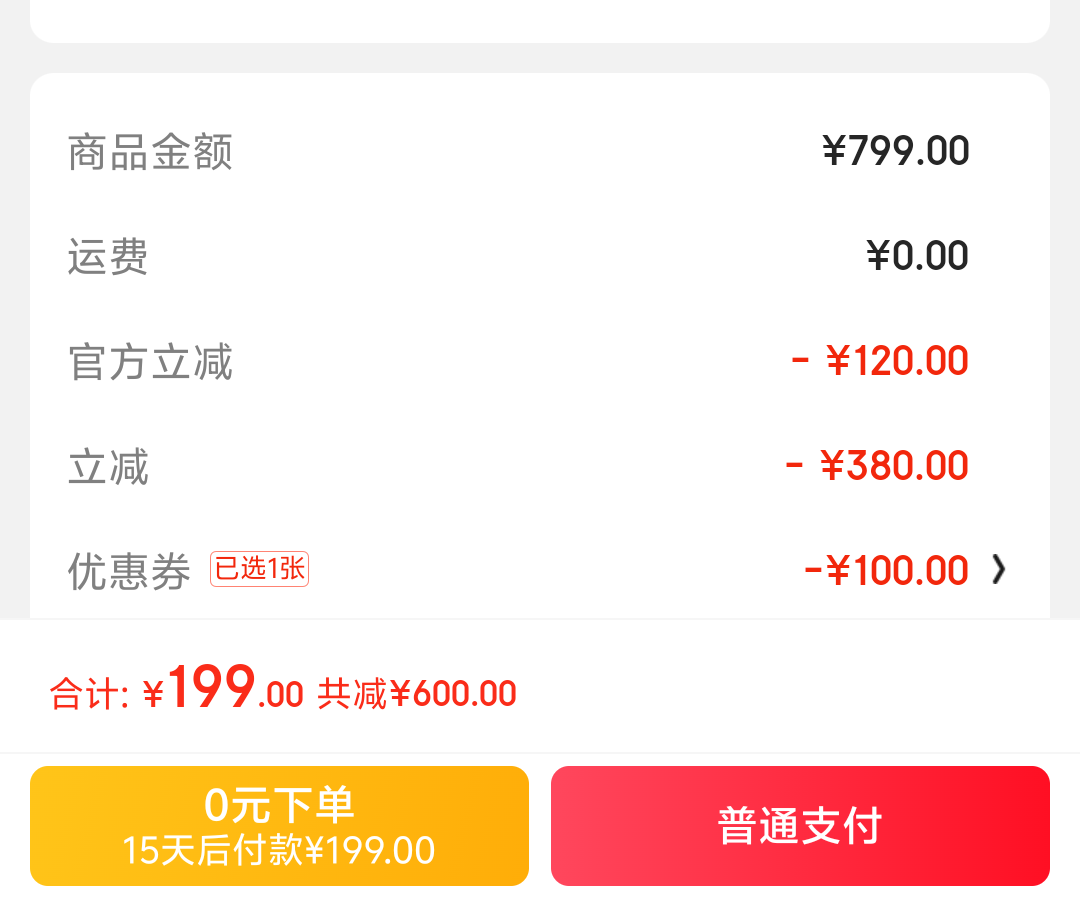Click the 0元下单 pay-later button

pyautogui.click(x=279, y=826)
